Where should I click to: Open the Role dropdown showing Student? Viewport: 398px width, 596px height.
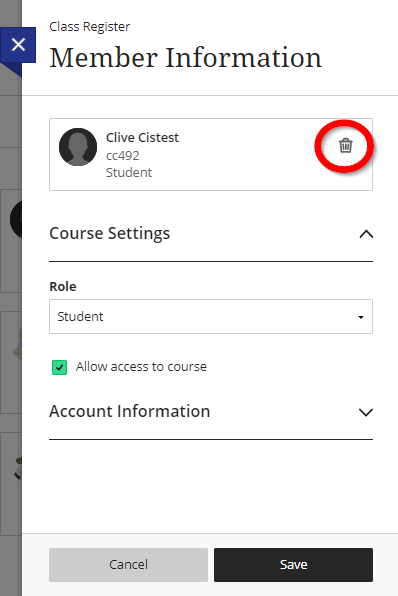211,317
